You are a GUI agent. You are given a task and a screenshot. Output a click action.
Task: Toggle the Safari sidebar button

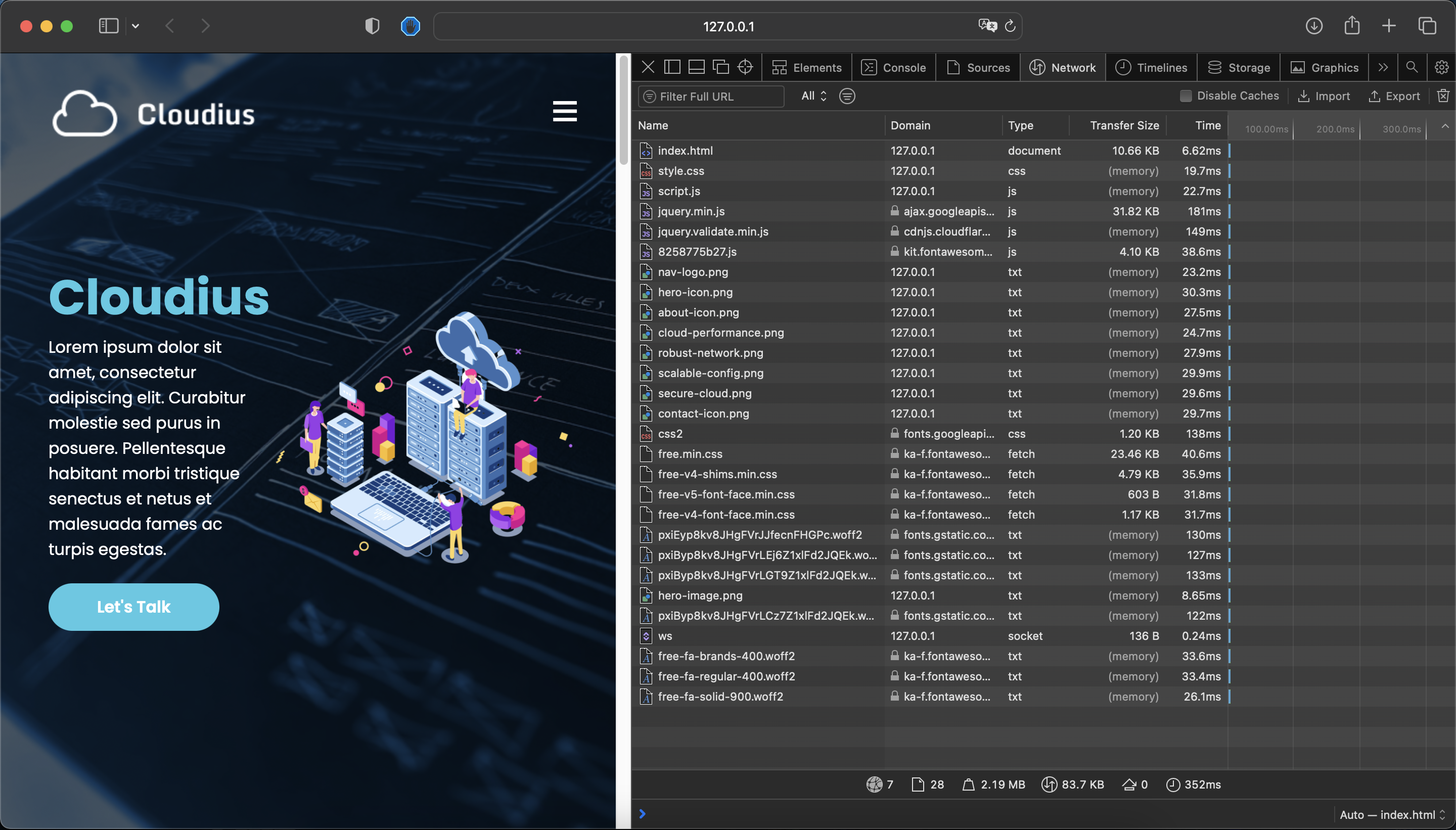tap(108, 26)
